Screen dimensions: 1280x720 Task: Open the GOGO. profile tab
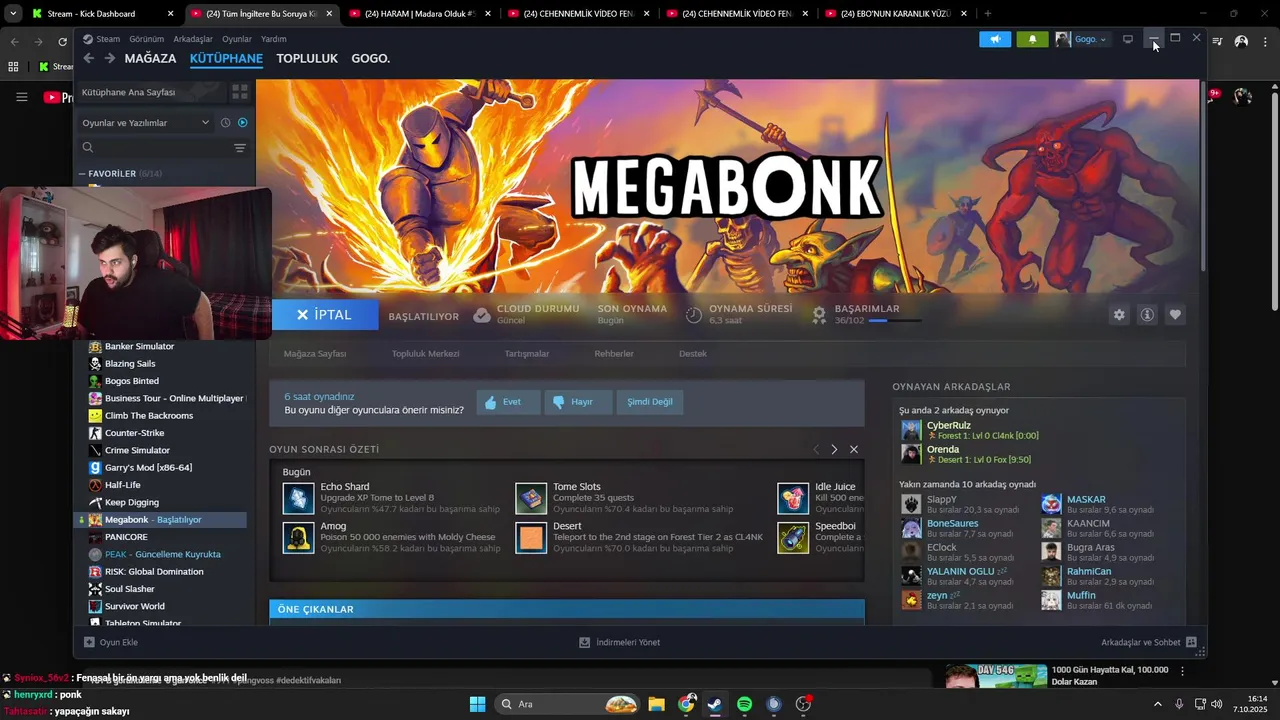coord(371,58)
